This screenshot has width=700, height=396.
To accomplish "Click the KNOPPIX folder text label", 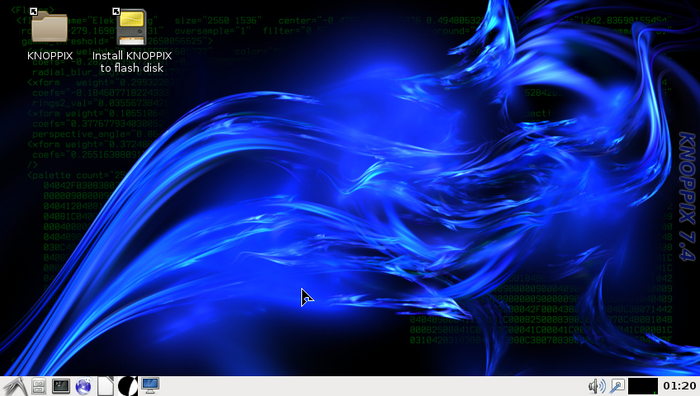I will (50, 56).
